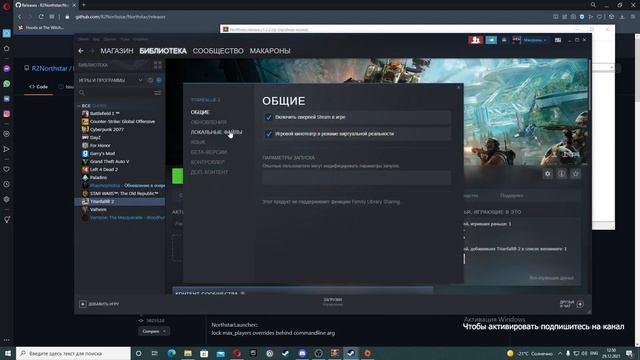The height and width of the screenshot is (360, 640).
Task: Select Paladins in the game list
Action: [x=98, y=178]
